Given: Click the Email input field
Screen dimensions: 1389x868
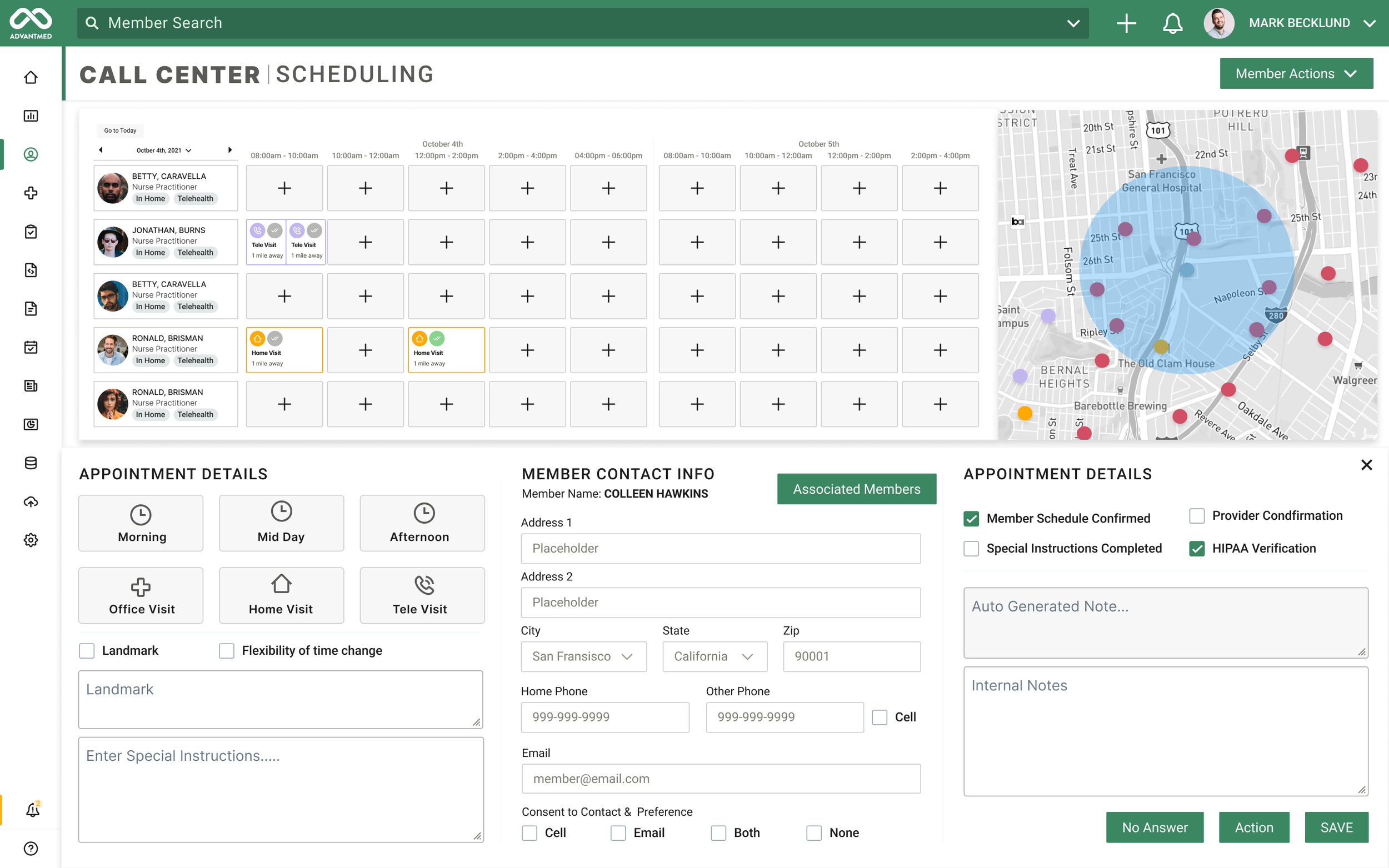Looking at the screenshot, I should tap(721, 779).
